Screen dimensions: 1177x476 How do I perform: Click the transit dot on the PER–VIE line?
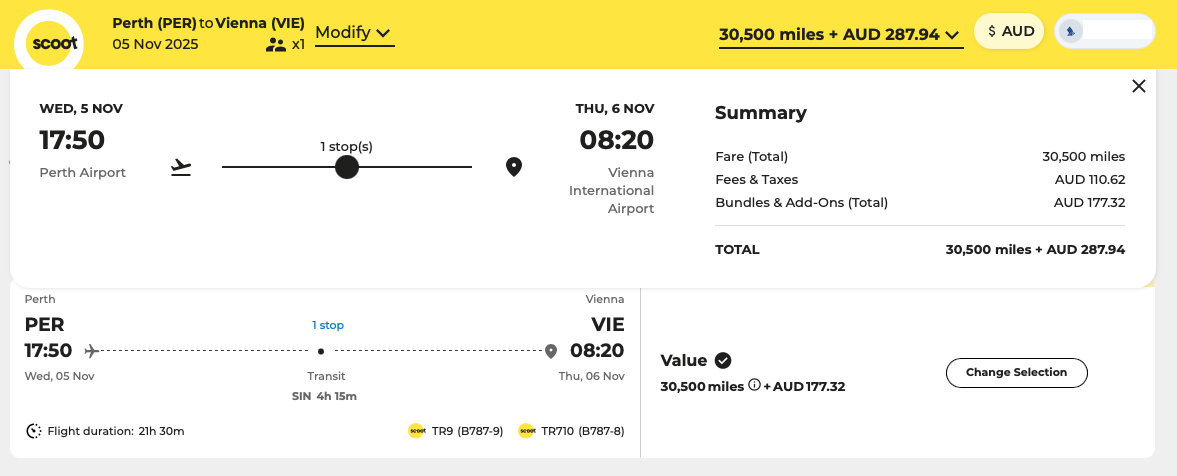point(321,351)
